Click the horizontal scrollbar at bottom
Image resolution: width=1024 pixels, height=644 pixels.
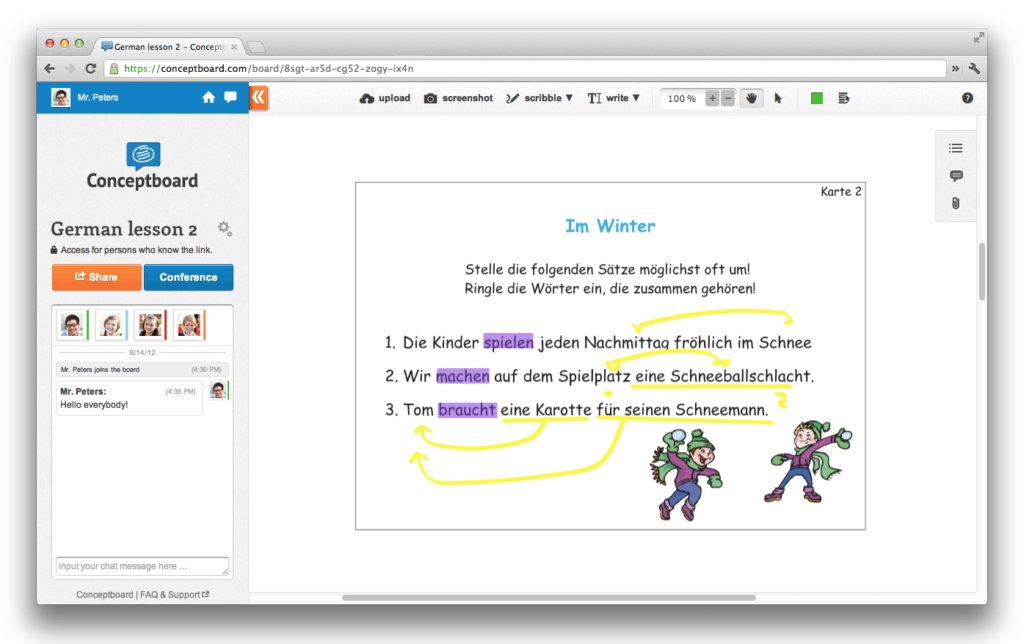[549, 597]
